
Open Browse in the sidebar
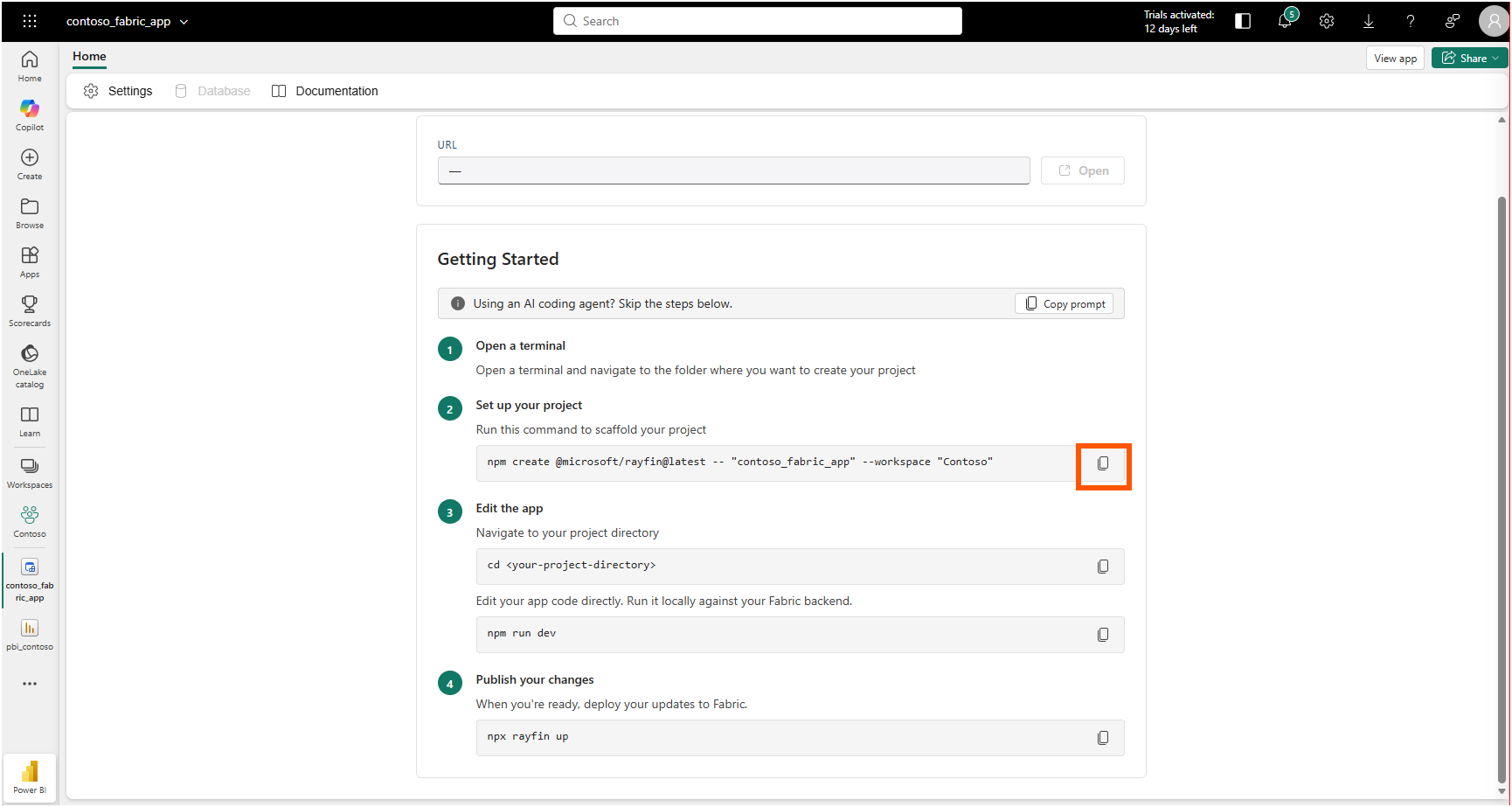(x=30, y=213)
